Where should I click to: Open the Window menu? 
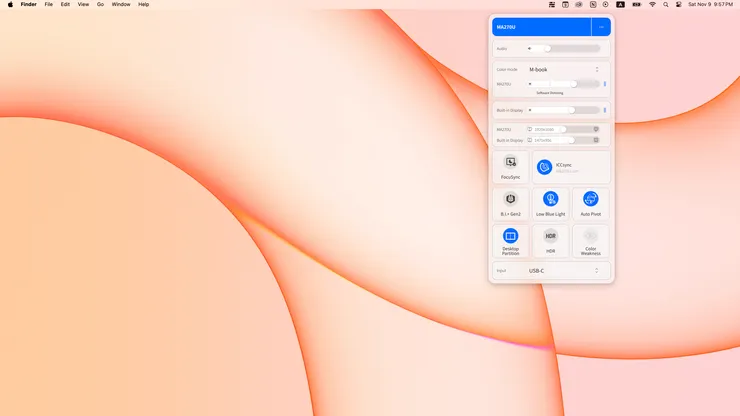121,4
